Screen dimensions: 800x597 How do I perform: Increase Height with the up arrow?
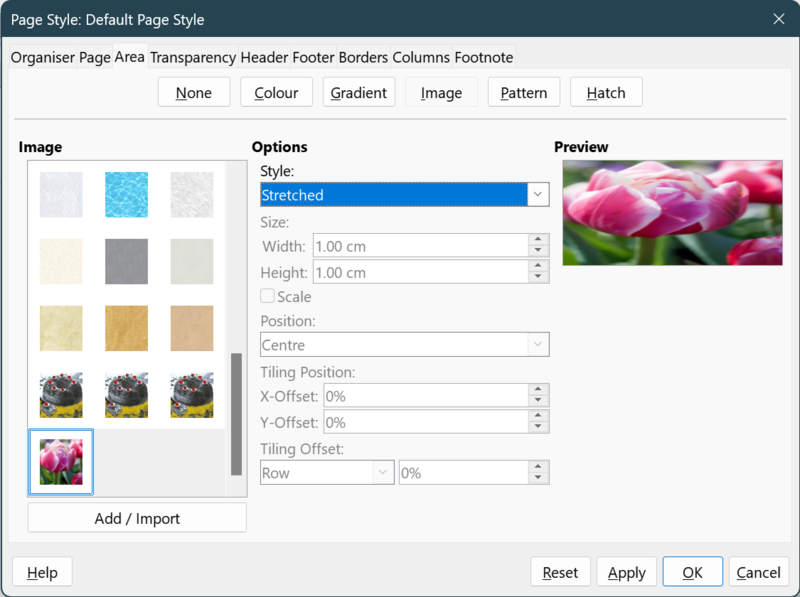pyautogui.click(x=538, y=266)
